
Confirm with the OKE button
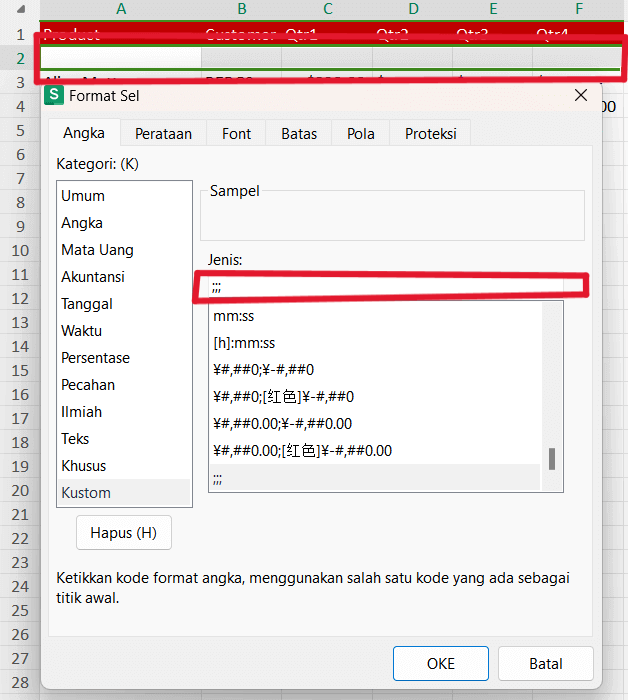[441, 663]
